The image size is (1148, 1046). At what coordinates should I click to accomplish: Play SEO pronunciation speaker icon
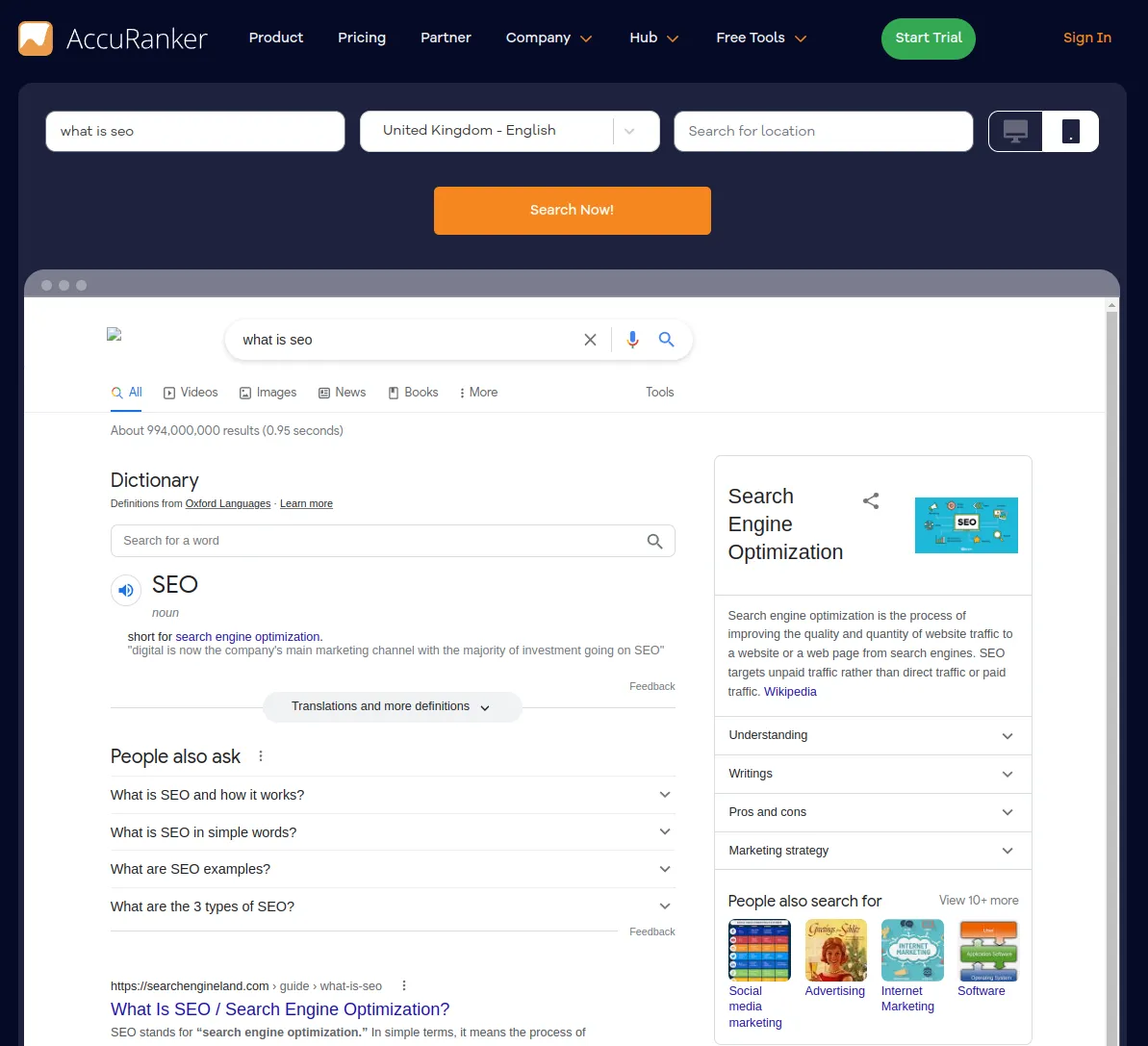[x=126, y=590]
